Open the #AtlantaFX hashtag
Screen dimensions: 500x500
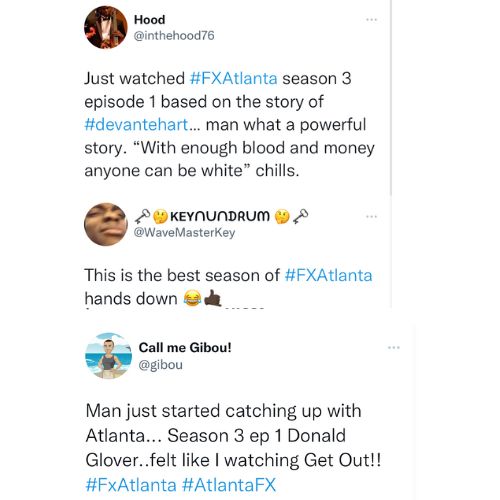(229, 485)
